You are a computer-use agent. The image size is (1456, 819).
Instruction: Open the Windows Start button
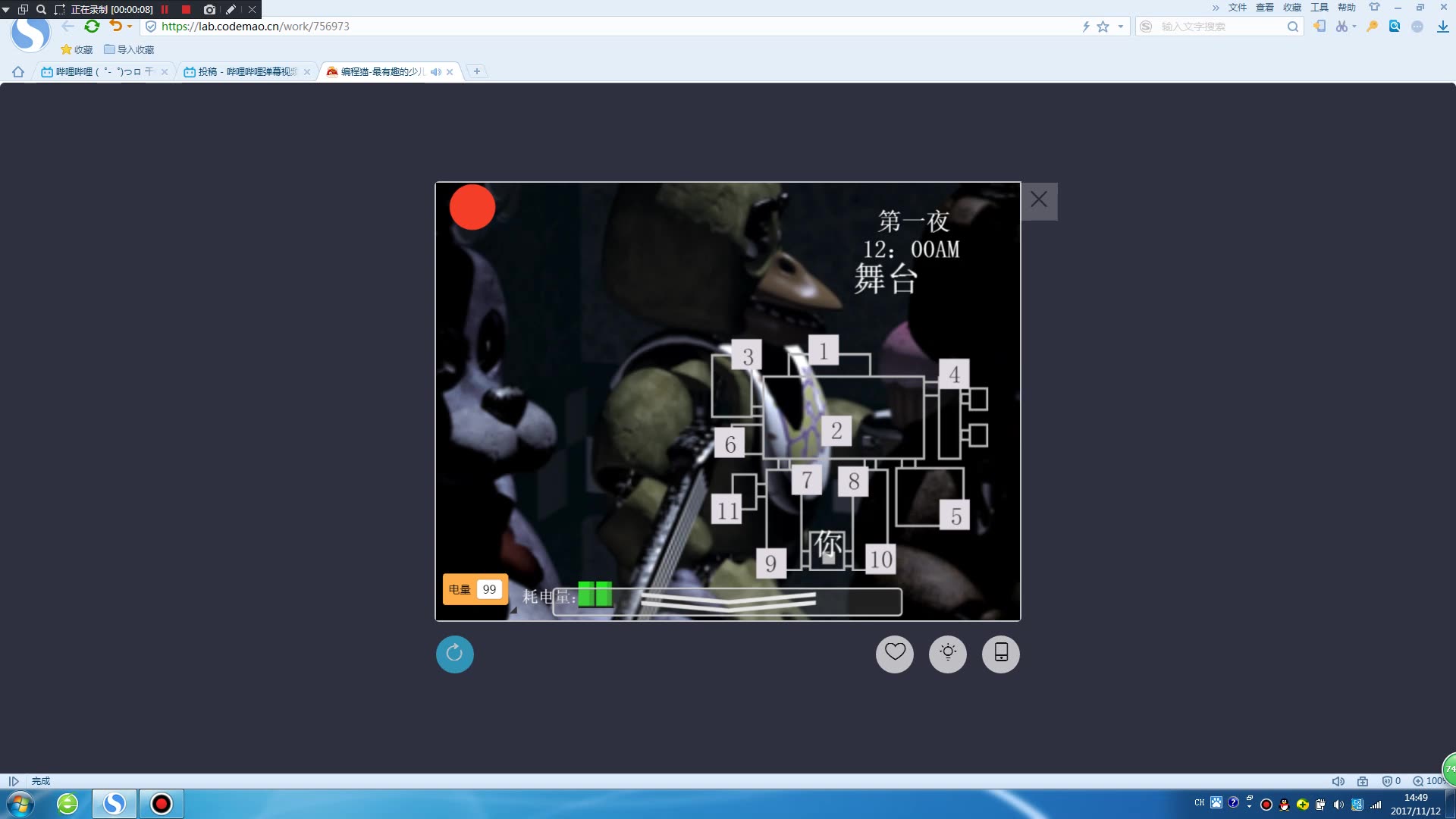20,804
